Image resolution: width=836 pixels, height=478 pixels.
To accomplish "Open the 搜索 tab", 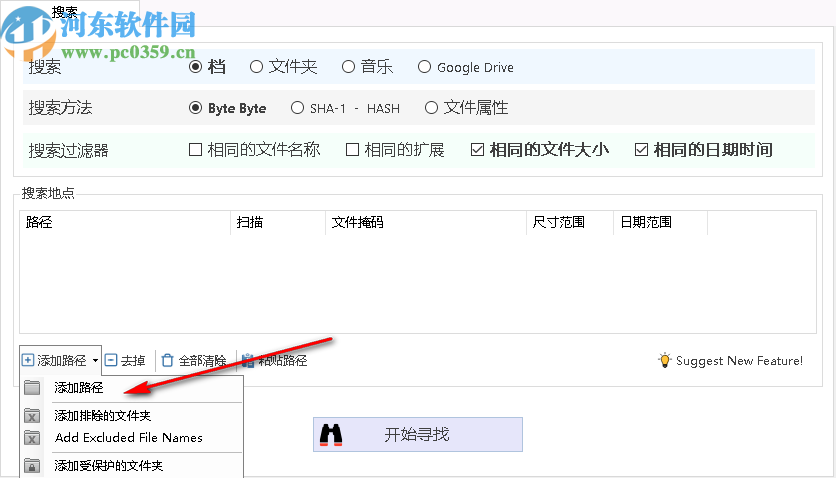I will click(65, 12).
